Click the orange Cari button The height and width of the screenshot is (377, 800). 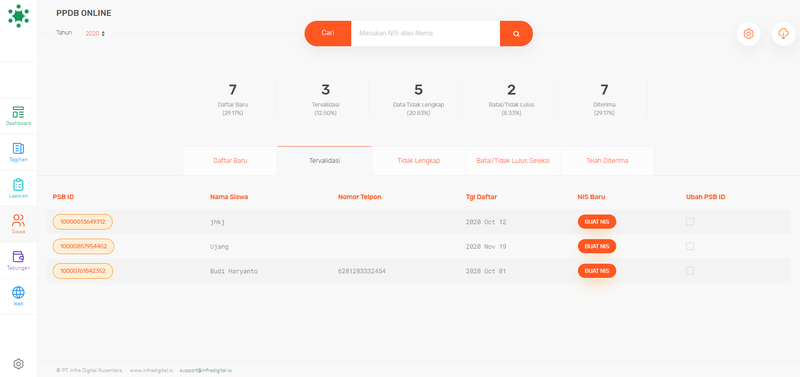click(x=328, y=34)
